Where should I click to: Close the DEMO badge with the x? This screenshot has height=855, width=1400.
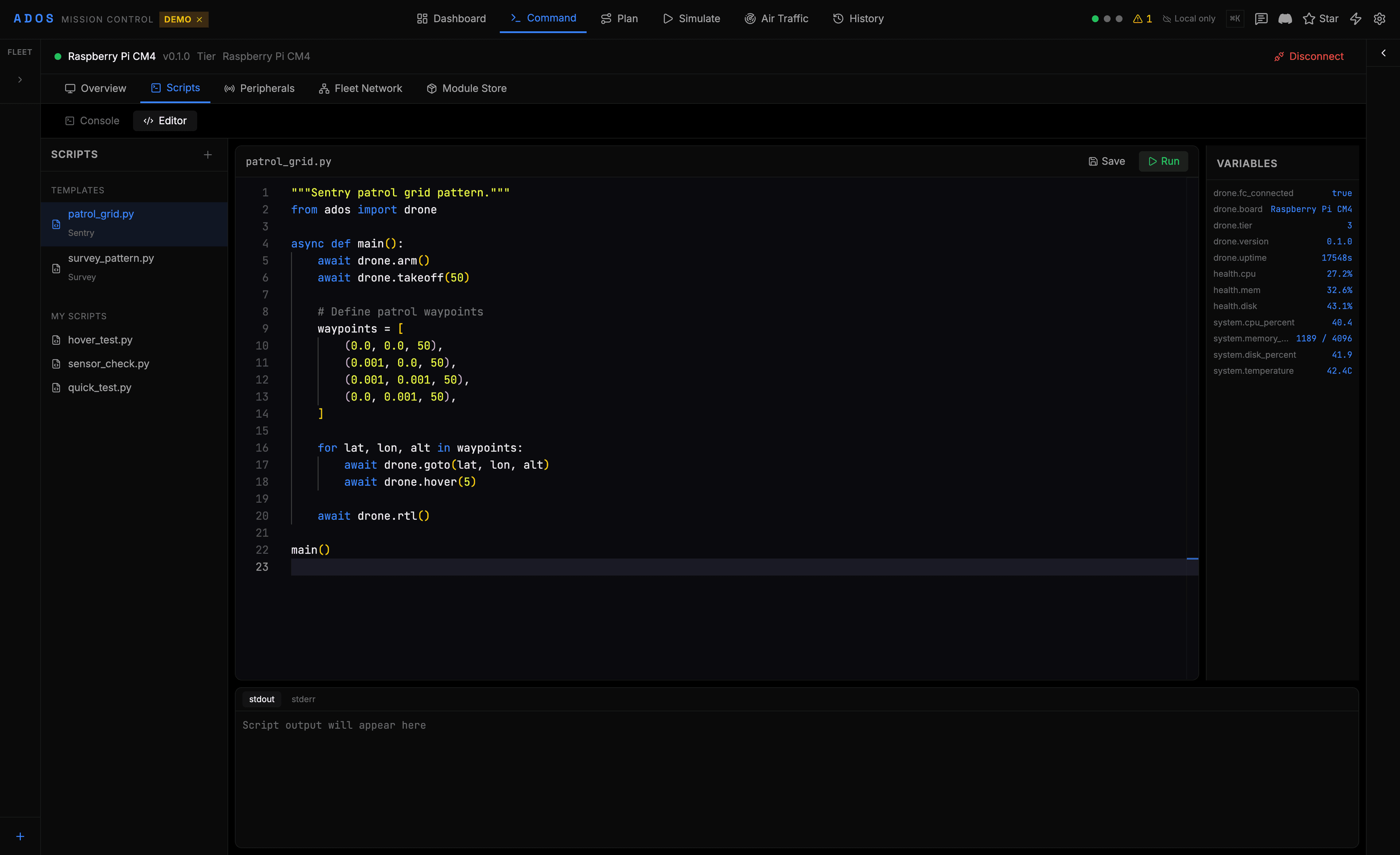coord(199,19)
